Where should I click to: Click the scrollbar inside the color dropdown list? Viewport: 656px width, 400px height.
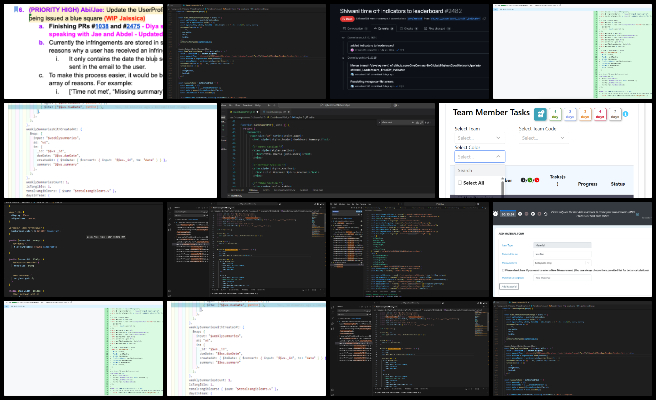tap(502, 186)
